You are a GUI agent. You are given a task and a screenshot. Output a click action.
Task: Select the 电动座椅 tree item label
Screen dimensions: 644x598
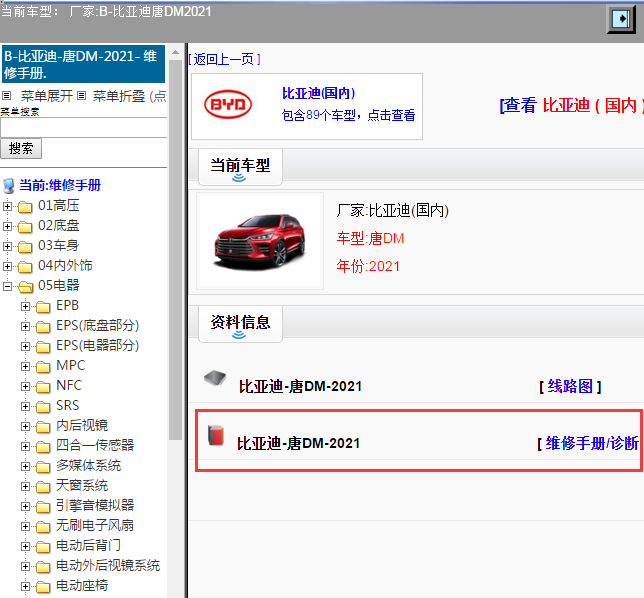82,586
